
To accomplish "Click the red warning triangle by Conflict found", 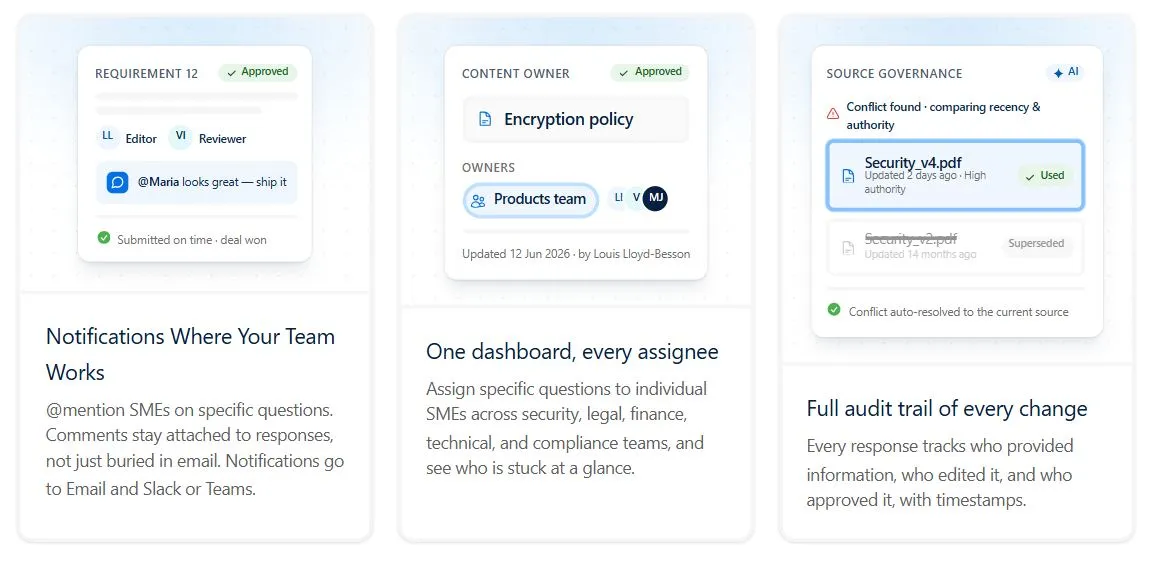I will point(833,113).
